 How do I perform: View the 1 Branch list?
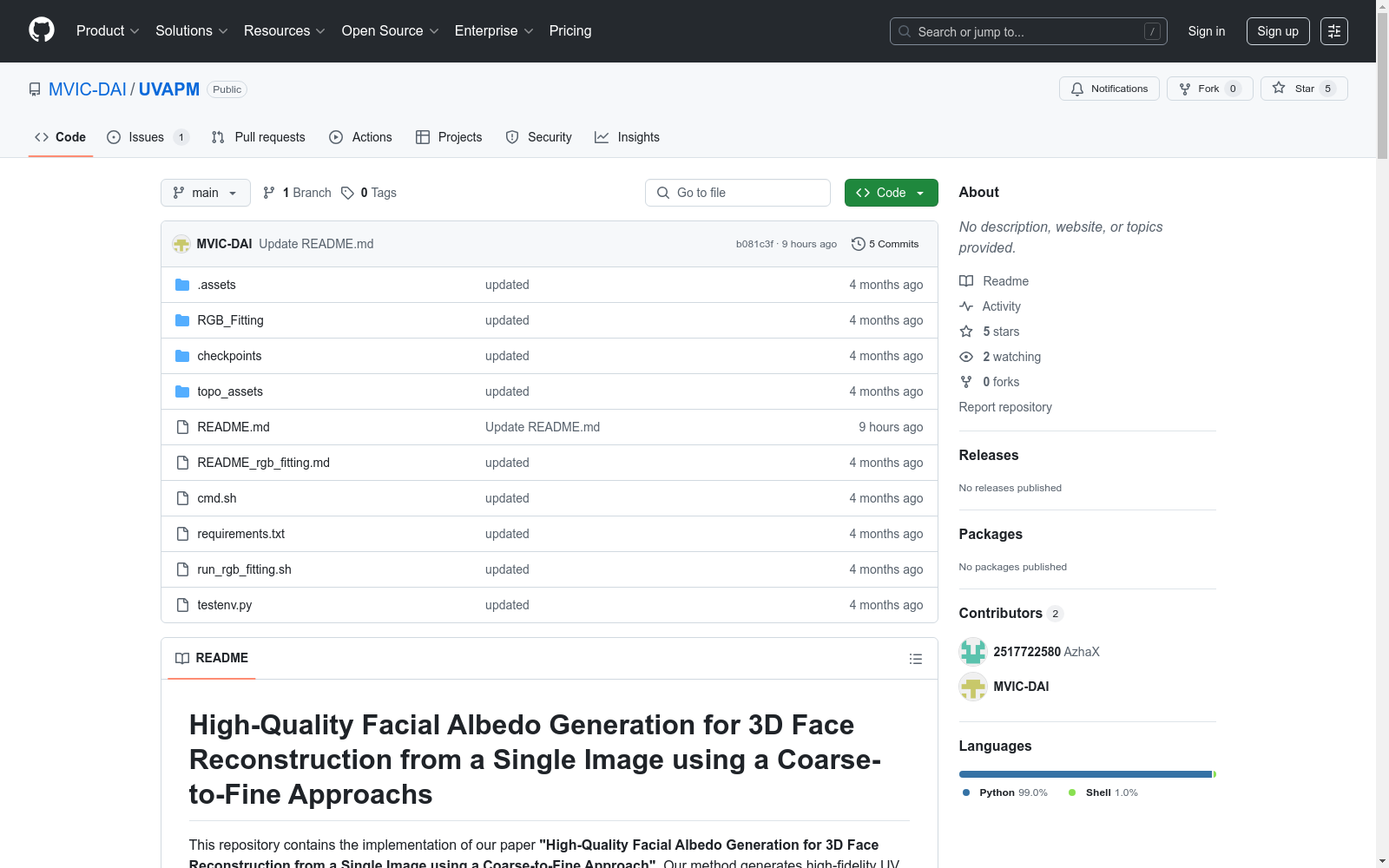coord(297,193)
